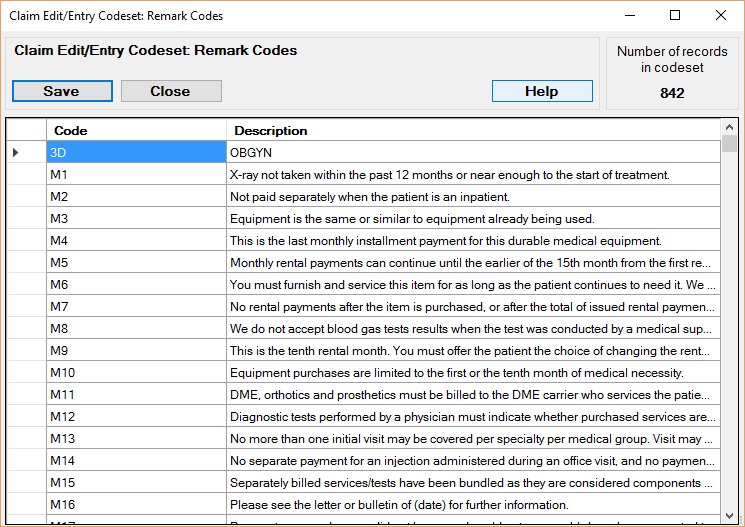Viewport: 745px width, 527px height.
Task: Open the Help button
Action: 542,91
